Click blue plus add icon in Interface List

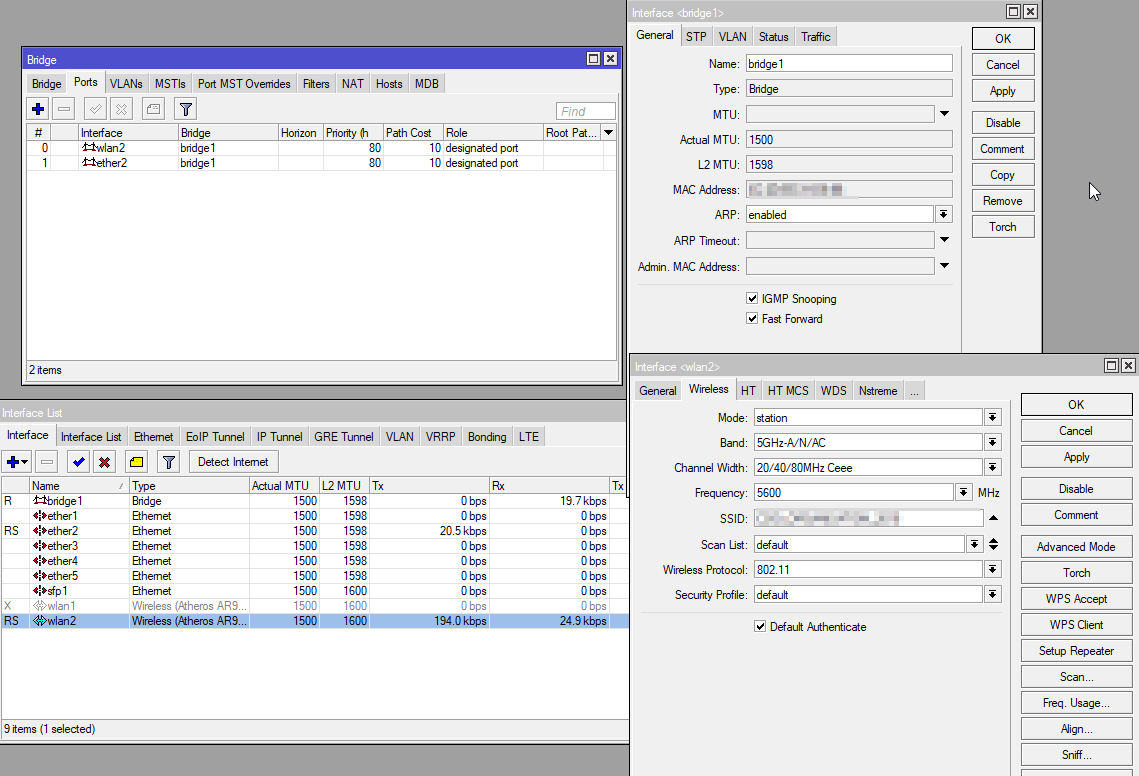[16, 462]
